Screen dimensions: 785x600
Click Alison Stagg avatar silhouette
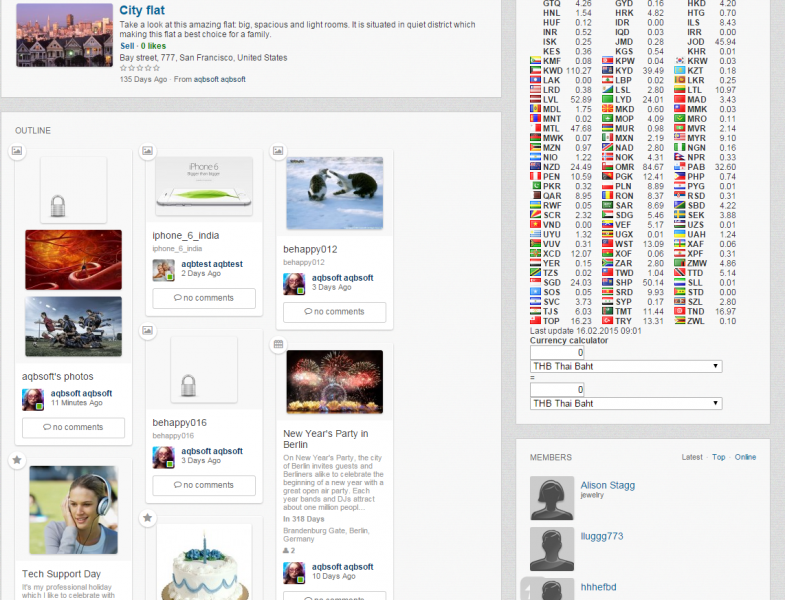(x=552, y=498)
